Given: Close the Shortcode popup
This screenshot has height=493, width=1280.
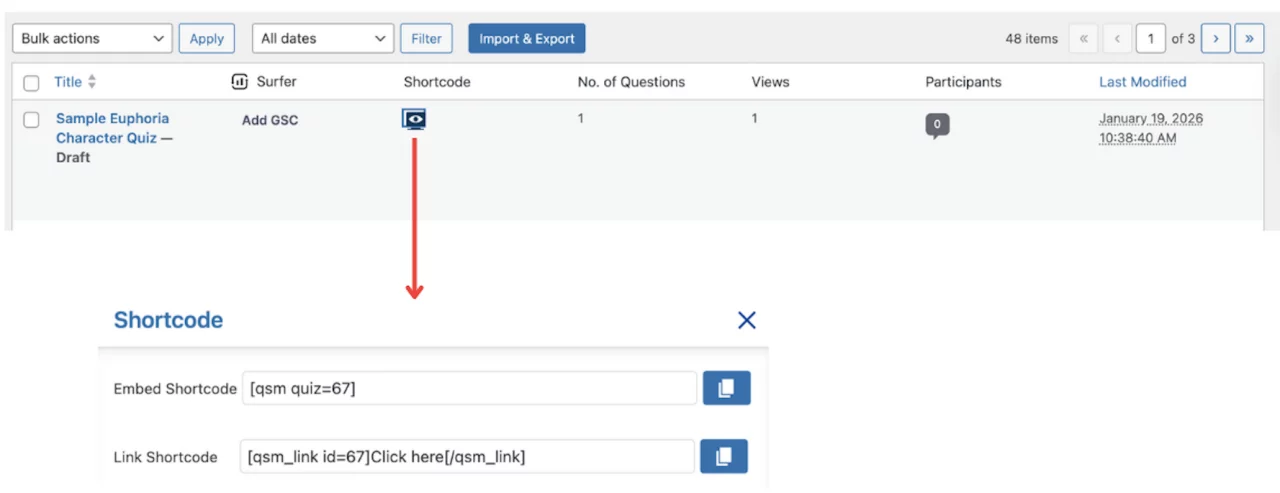Looking at the screenshot, I should pos(746,320).
